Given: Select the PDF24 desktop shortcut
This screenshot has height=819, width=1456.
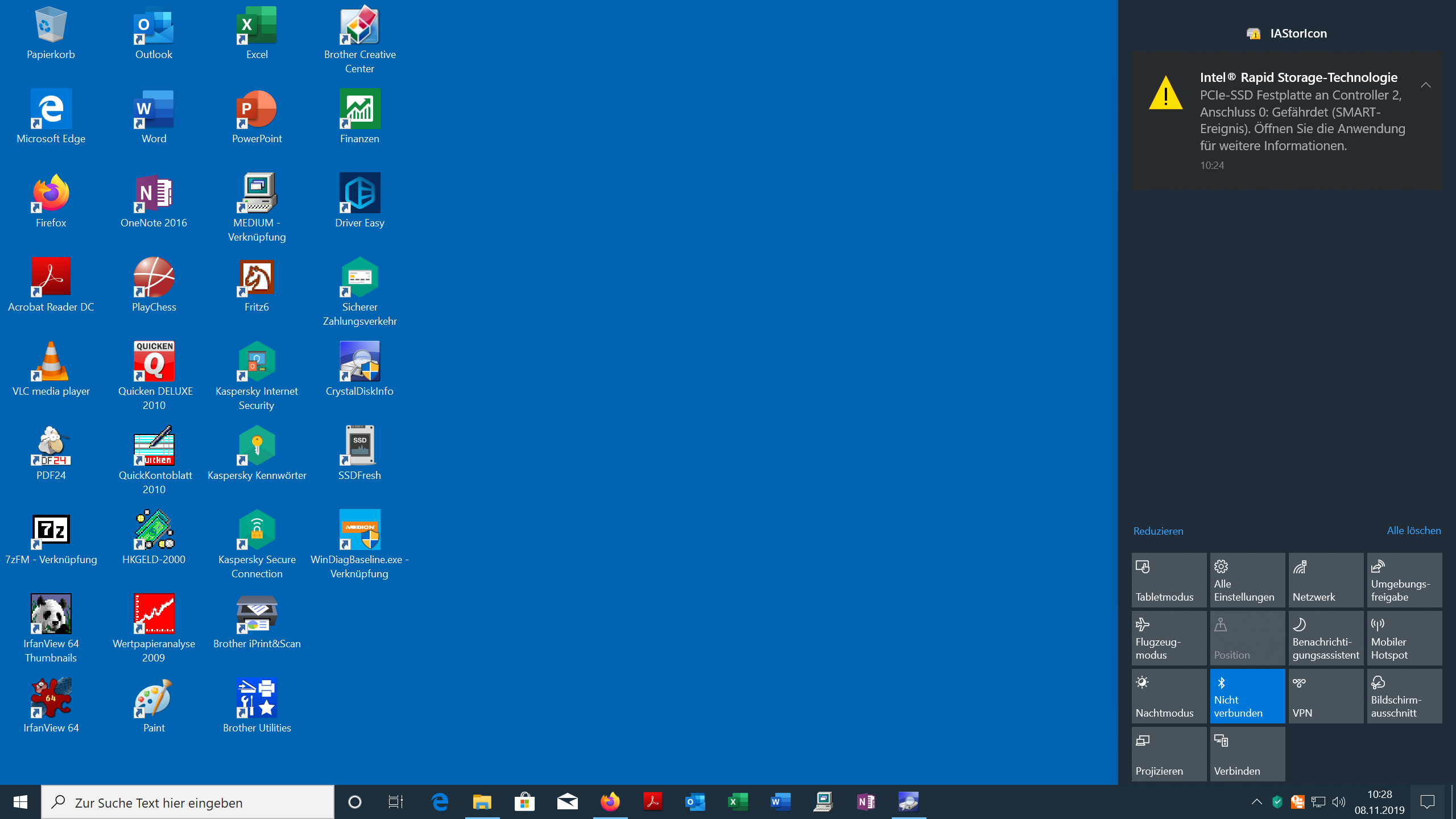Looking at the screenshot, I should [x=51, y=453].
